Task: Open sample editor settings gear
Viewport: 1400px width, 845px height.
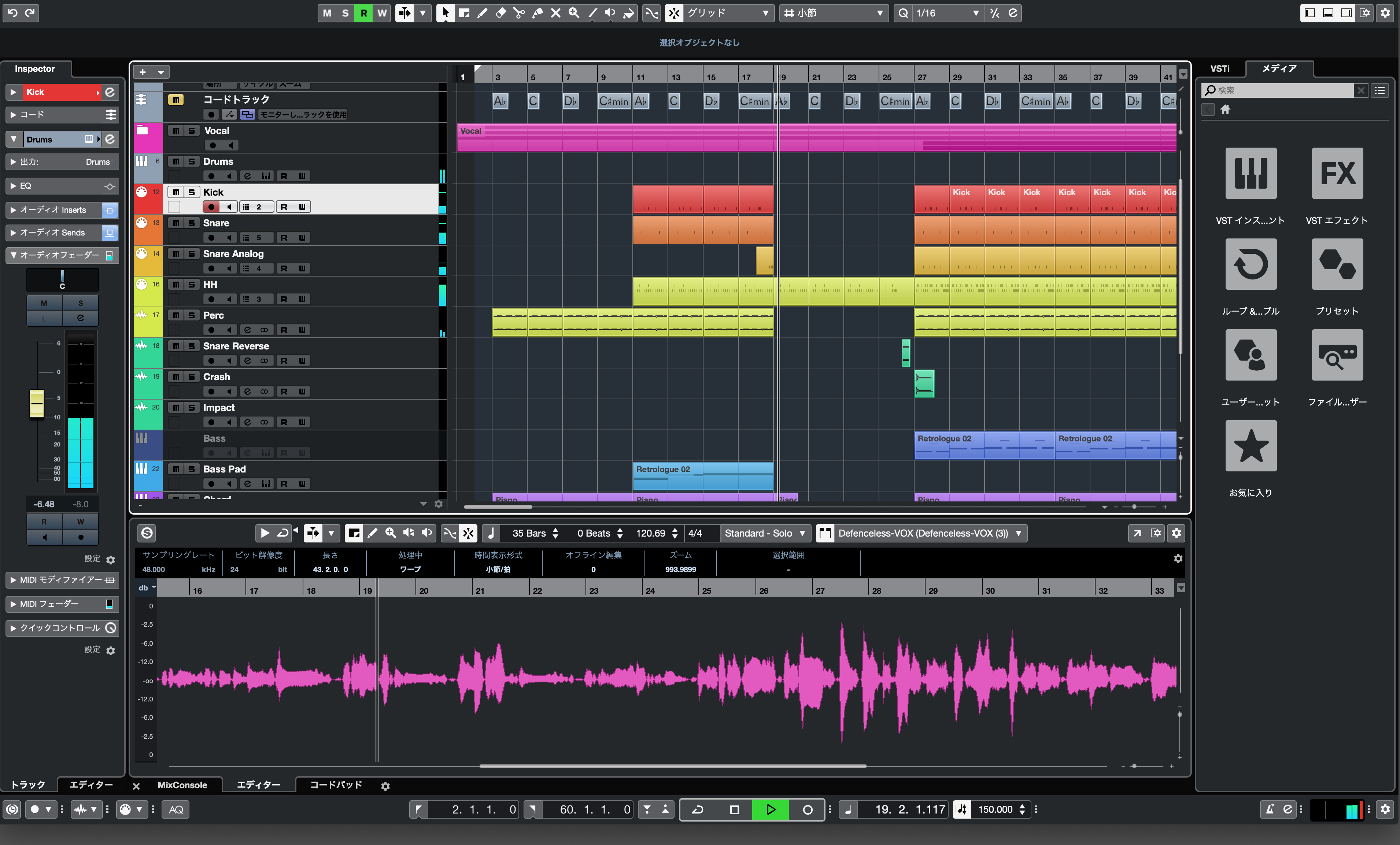Action: 1176,533
